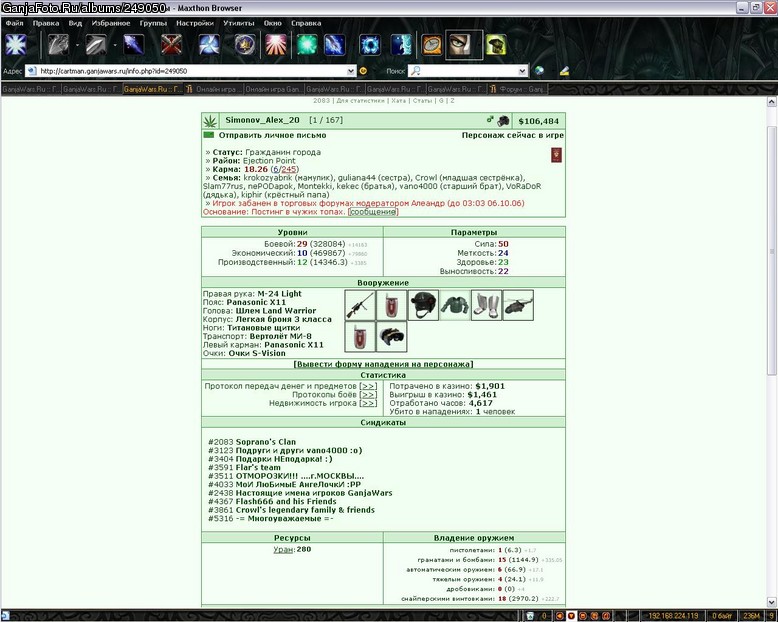
Task: Open player real estate arrow link
Action: pyautogui.click(x=368, y=403)
